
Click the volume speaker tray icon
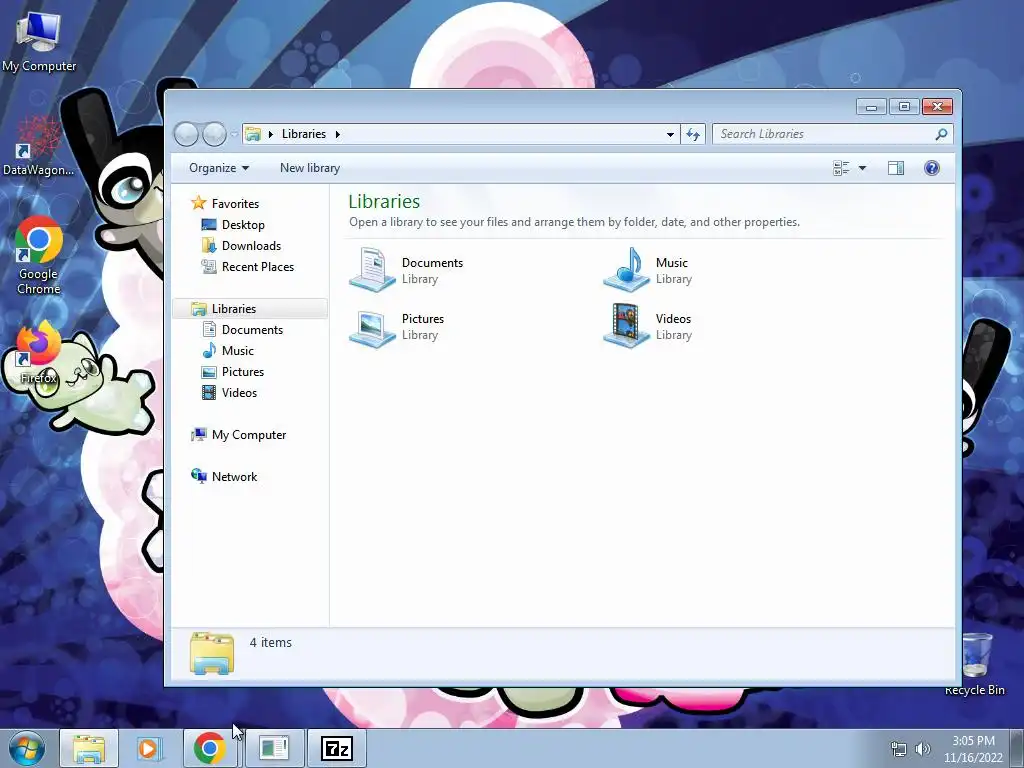[x=923, y=749]
